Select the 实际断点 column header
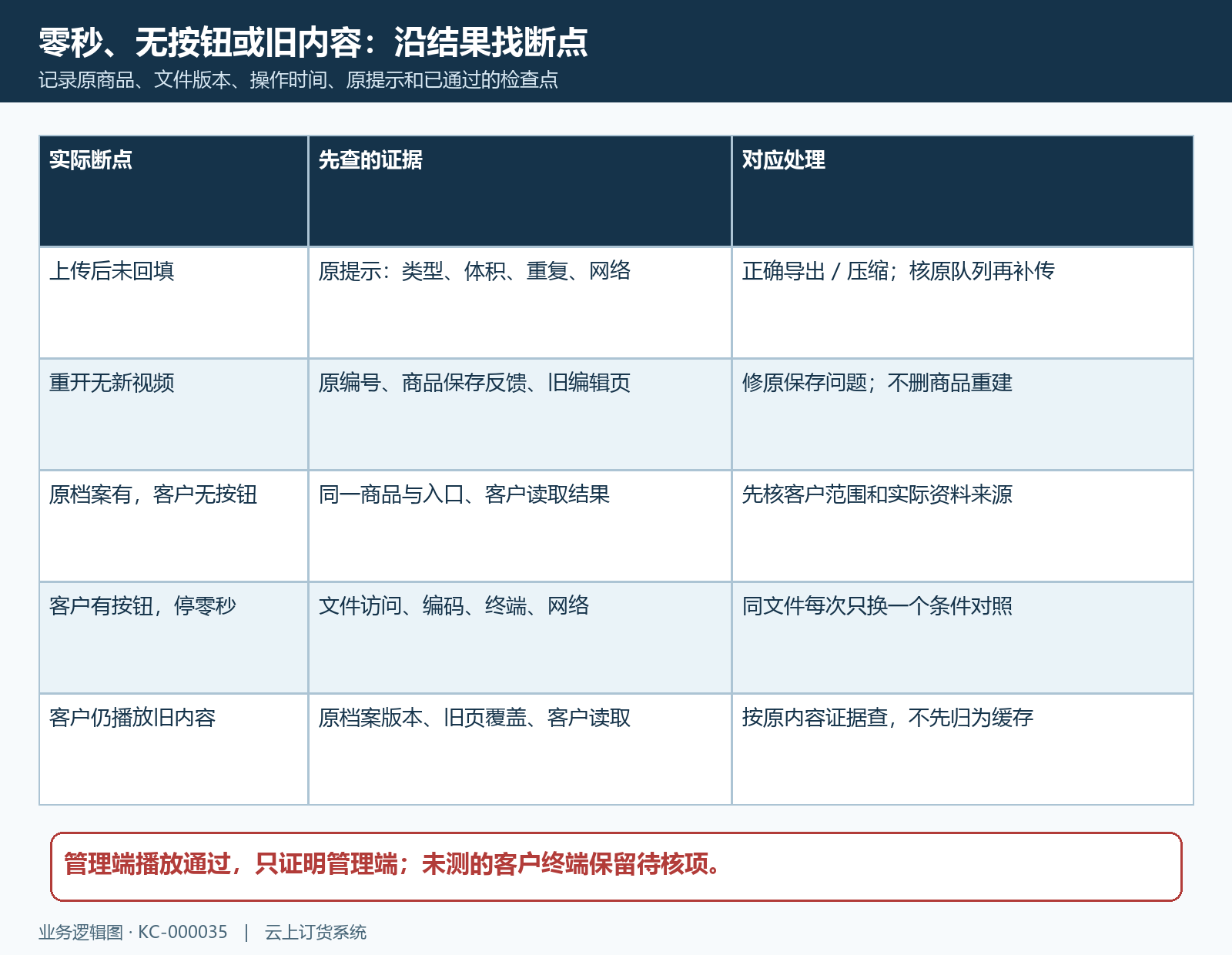The image size is (1232, 955). (174, 191)
